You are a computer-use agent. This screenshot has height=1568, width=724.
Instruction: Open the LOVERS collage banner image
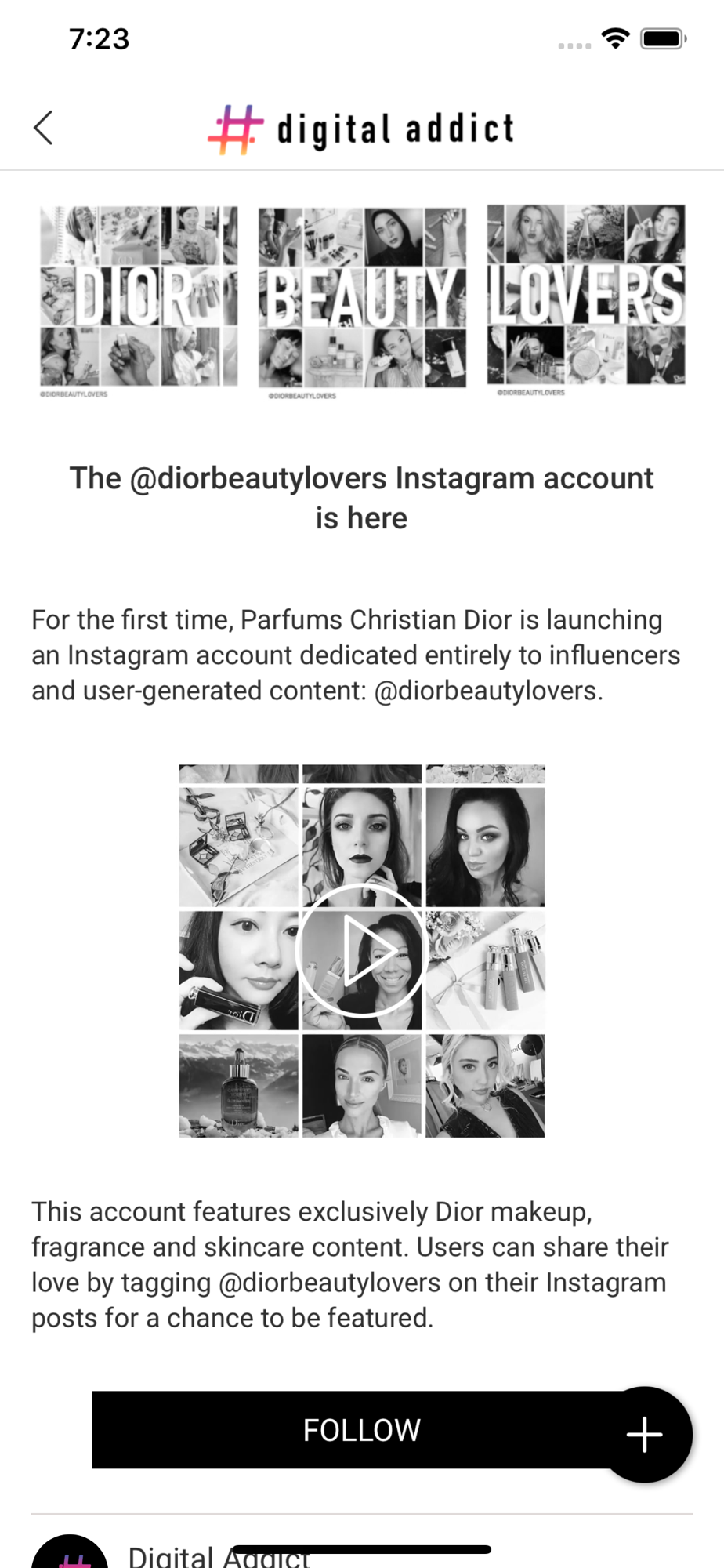click(x=586, y=296)
